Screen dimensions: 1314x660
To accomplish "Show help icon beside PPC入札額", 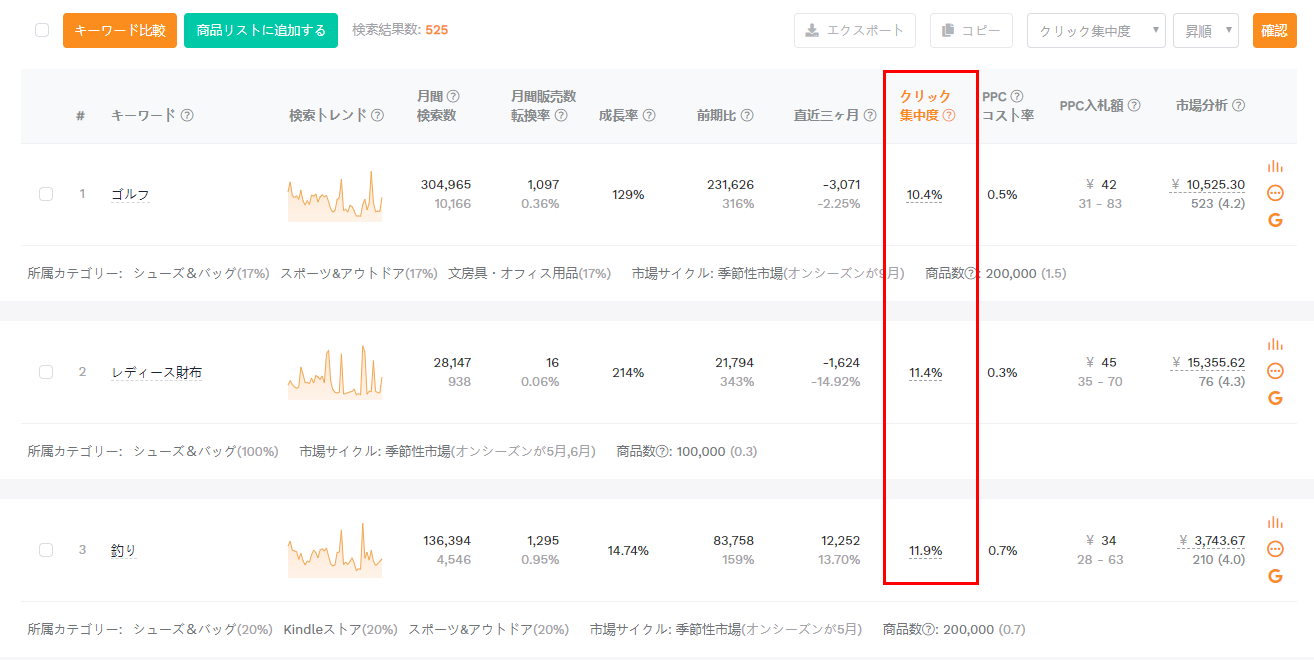I will pyautogui.click(x=1134, y=105).
